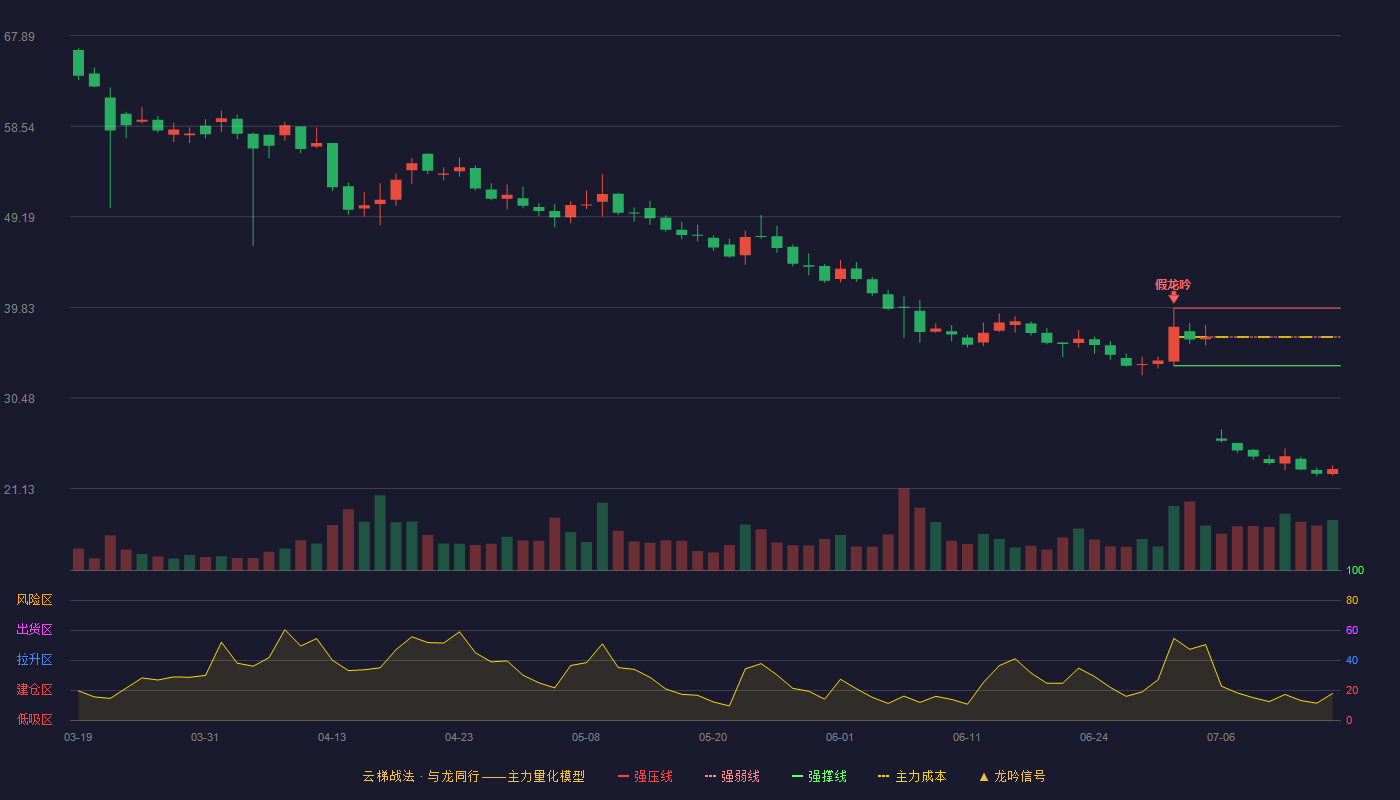Click the 67.89 price axis label
The image size is (1400, 800).
(x=19, y=37)
